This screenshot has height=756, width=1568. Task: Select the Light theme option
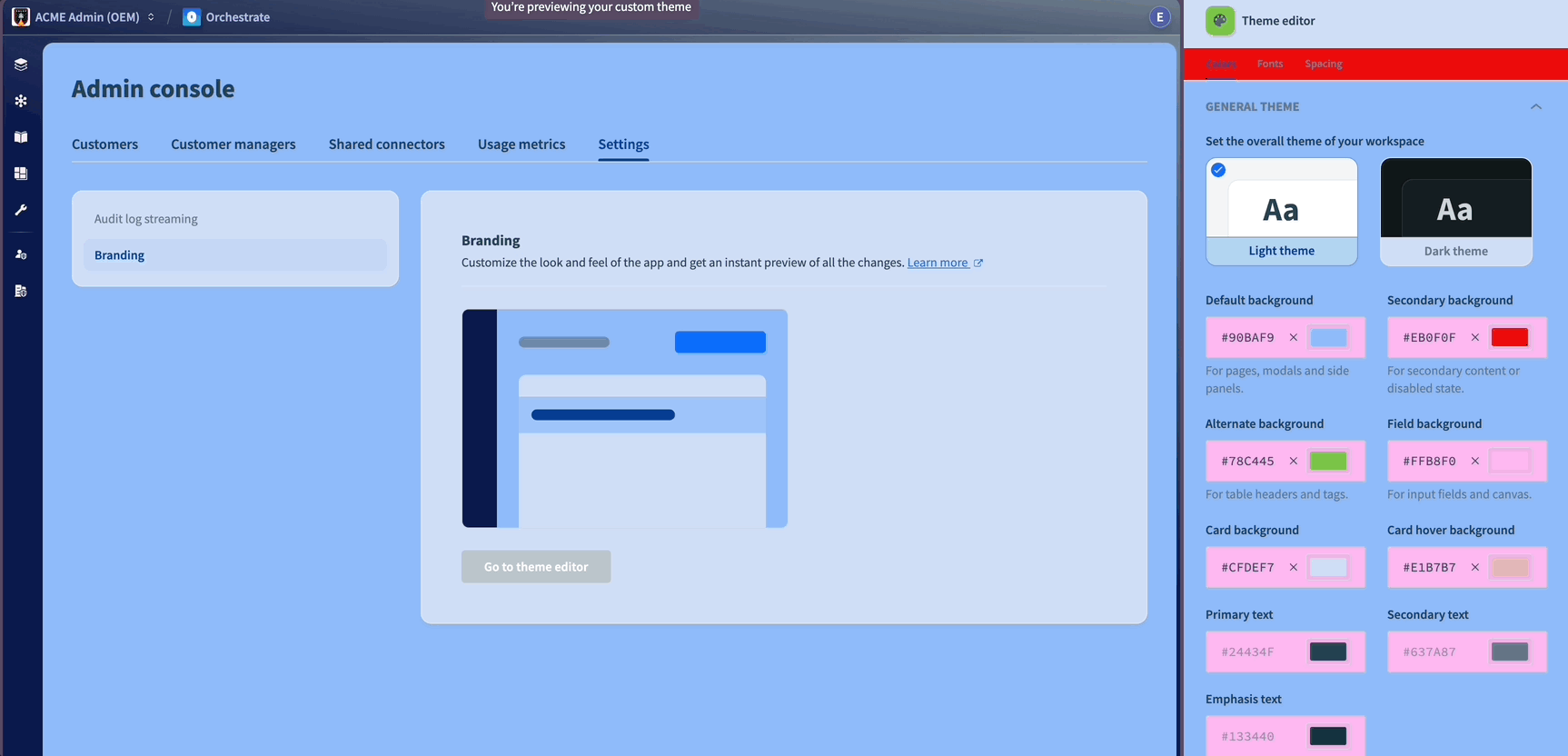[1281, 212]
